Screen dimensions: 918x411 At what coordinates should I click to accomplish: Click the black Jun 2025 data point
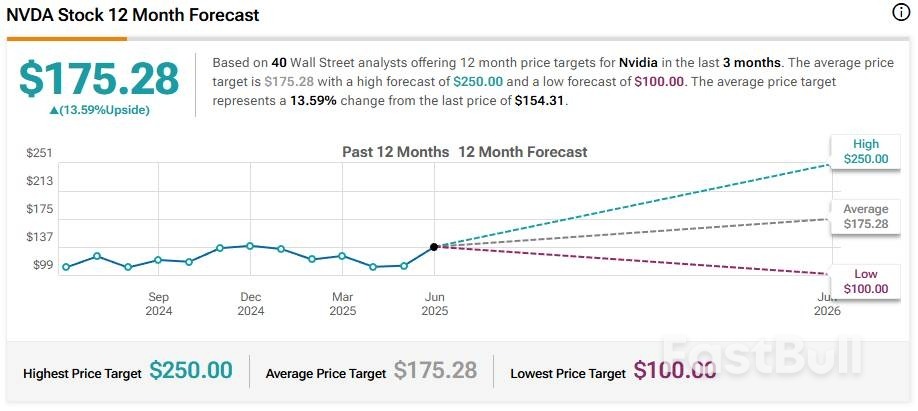tap(434, 246)
